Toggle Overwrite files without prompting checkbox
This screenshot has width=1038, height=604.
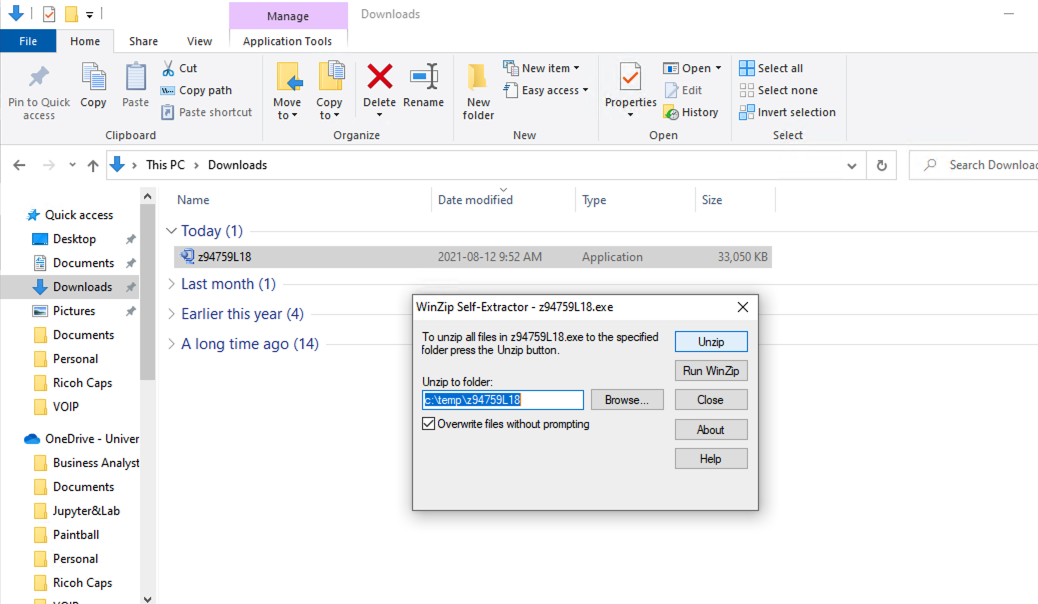click(x=428, y=424)
